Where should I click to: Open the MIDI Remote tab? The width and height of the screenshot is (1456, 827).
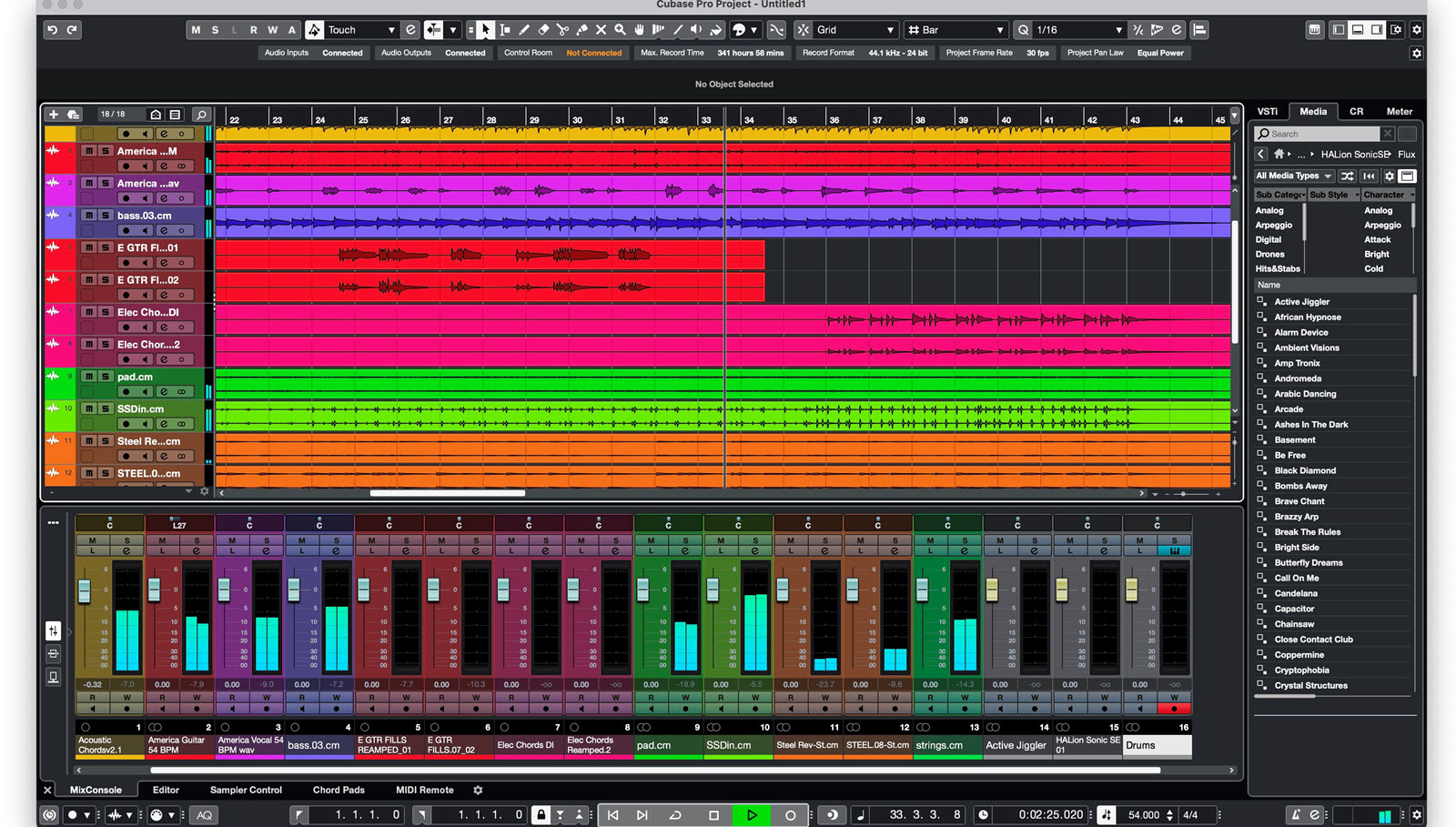(424, 790)
